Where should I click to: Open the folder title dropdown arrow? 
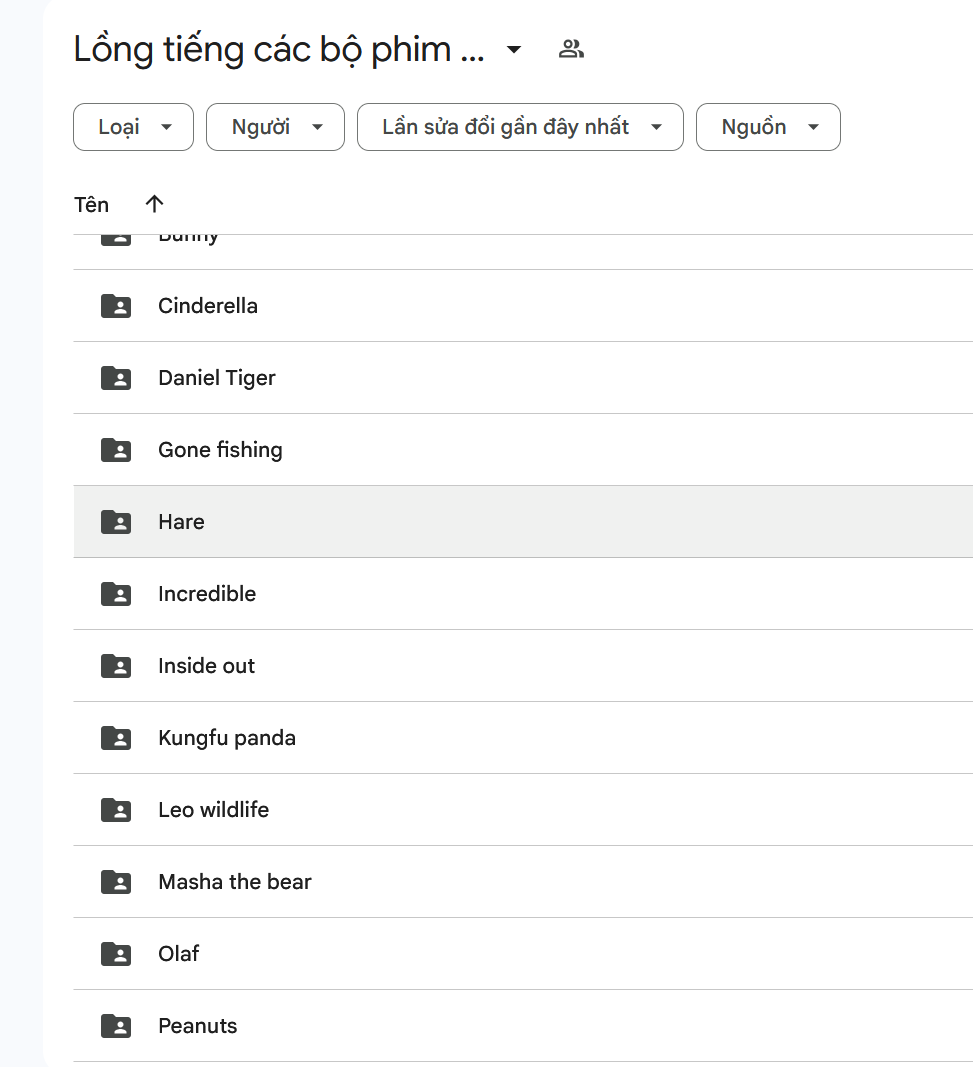[514, 49]
